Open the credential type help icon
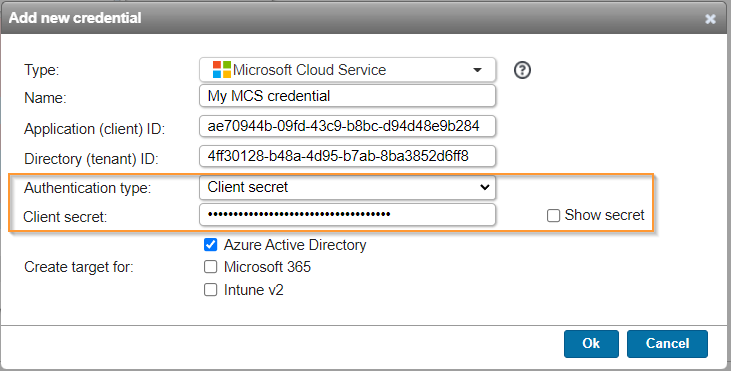This screenshot has width=731, height=371. click(x=522, y=70)
